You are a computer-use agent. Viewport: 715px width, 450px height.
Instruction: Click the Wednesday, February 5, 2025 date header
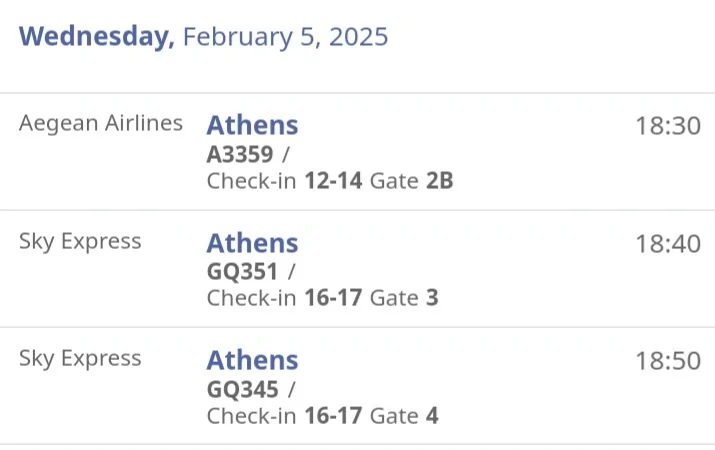pyautogui.click(x=203, y=37)
